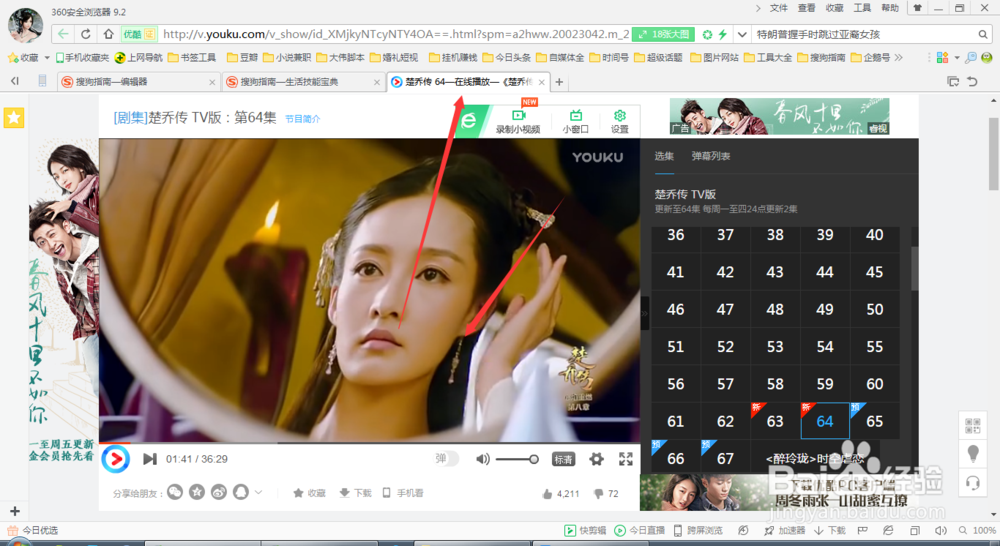Collapse the episode side panel arrow
Image resolution: width=1000 pixels, height=546 pixels.
point(645,313)
